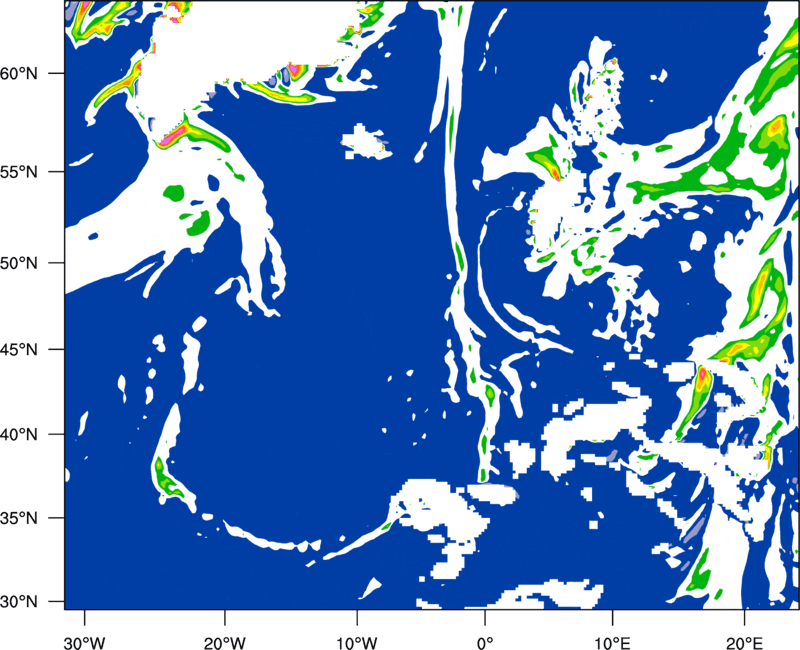The image size is (800, 650).
Task: Click the 20°E longitude label
Action: click(744, 642)
